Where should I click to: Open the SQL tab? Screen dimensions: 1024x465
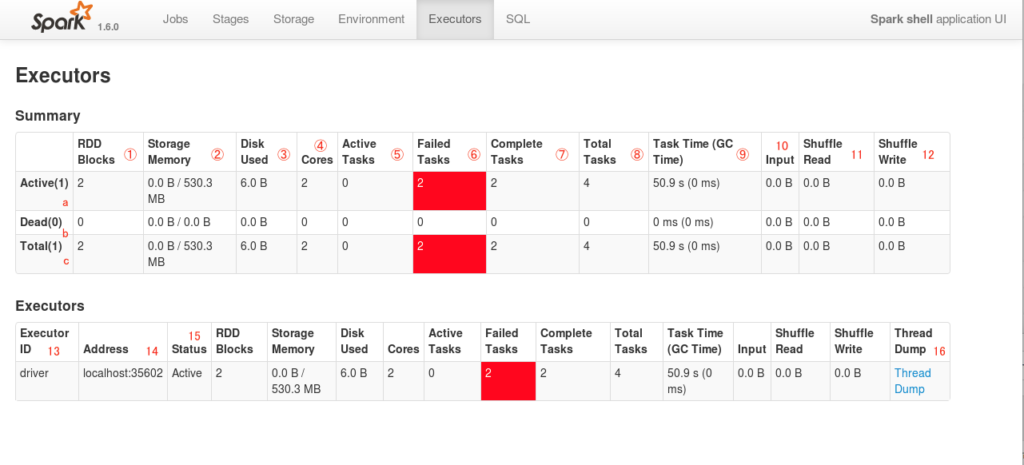click(518, 19)
